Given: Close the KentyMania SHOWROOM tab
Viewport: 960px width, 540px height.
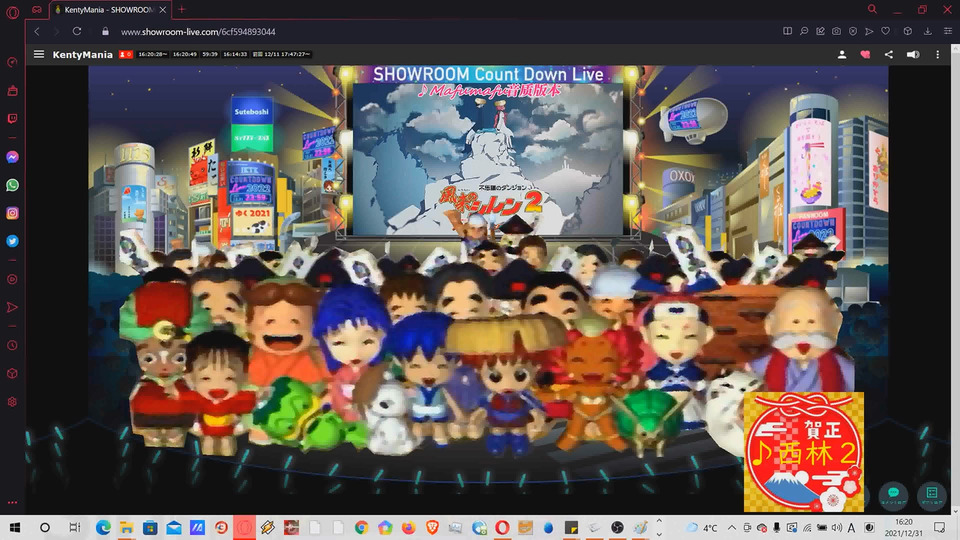Looking at the screenshot, I should click(163, 10).
